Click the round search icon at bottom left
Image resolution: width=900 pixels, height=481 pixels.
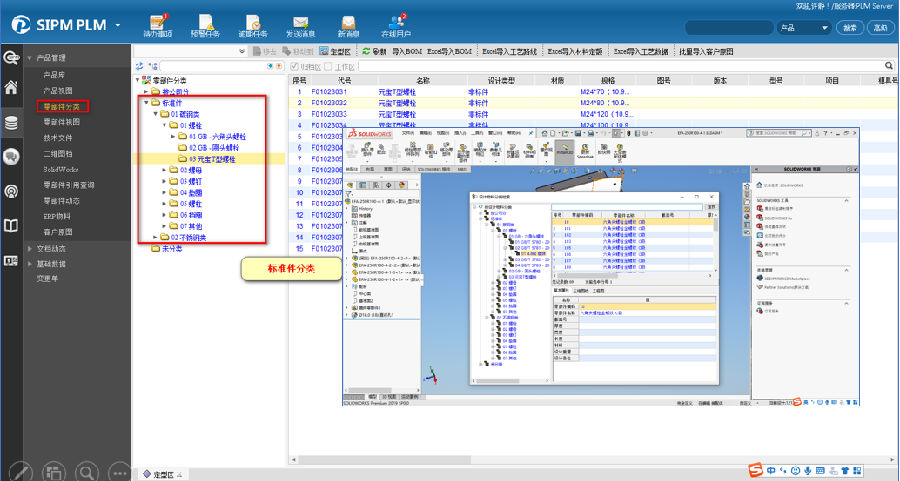point(89,471)
